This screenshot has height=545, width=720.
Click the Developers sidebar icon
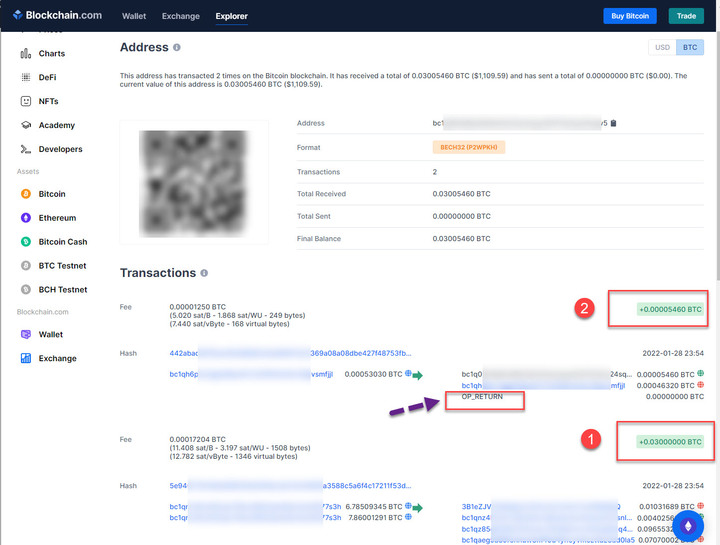coord(26,149)
